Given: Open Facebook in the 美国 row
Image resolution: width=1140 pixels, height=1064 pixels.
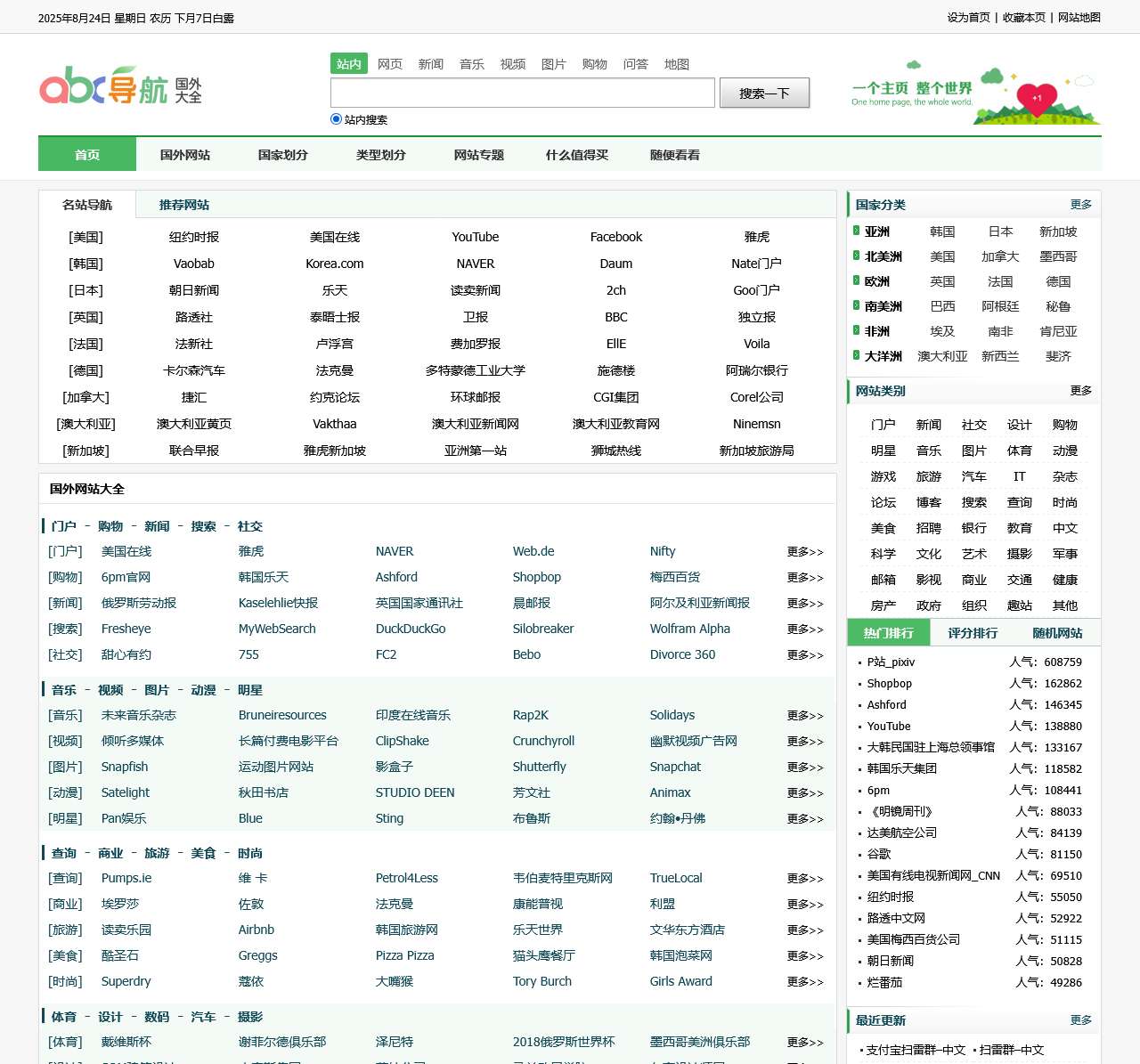Looking at the screenshot, I should 616,237.
